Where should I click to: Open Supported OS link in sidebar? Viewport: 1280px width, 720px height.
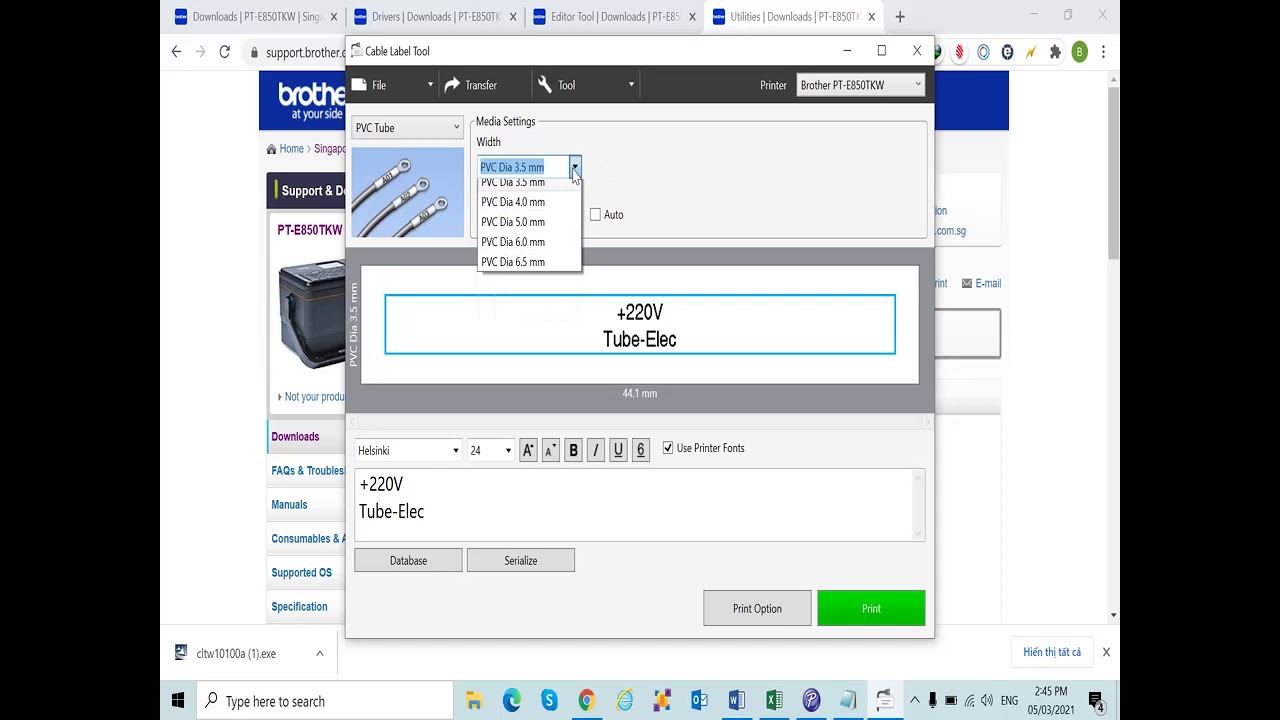301,573
